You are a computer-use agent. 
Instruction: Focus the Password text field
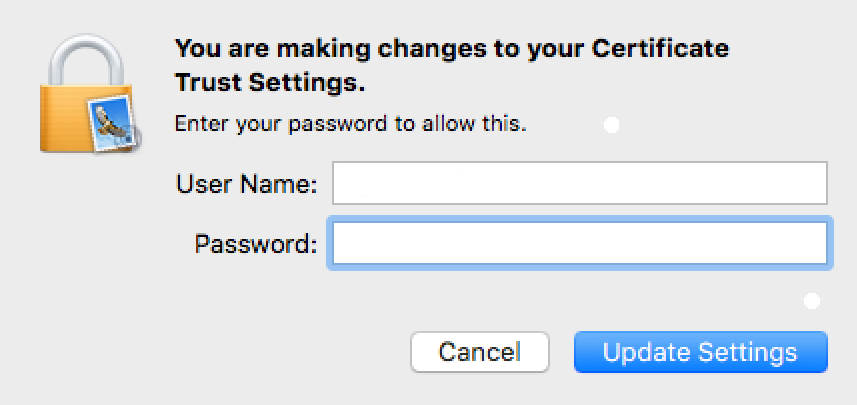point(580,243)
